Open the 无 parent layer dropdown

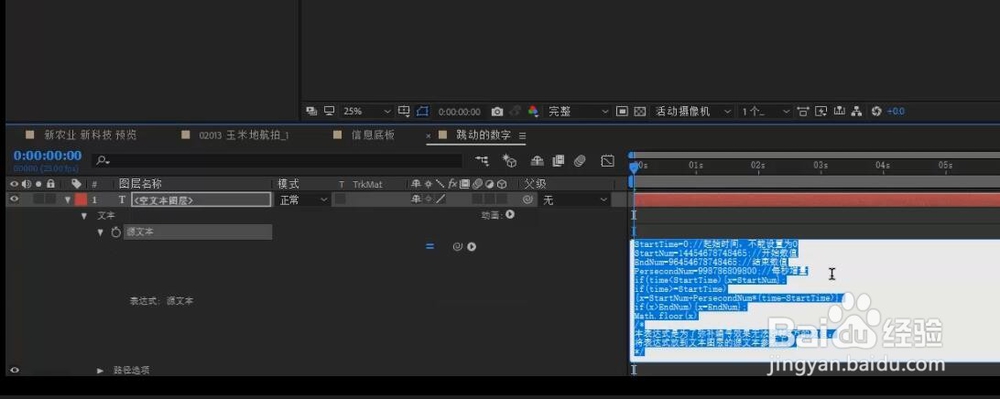[575, 200]
